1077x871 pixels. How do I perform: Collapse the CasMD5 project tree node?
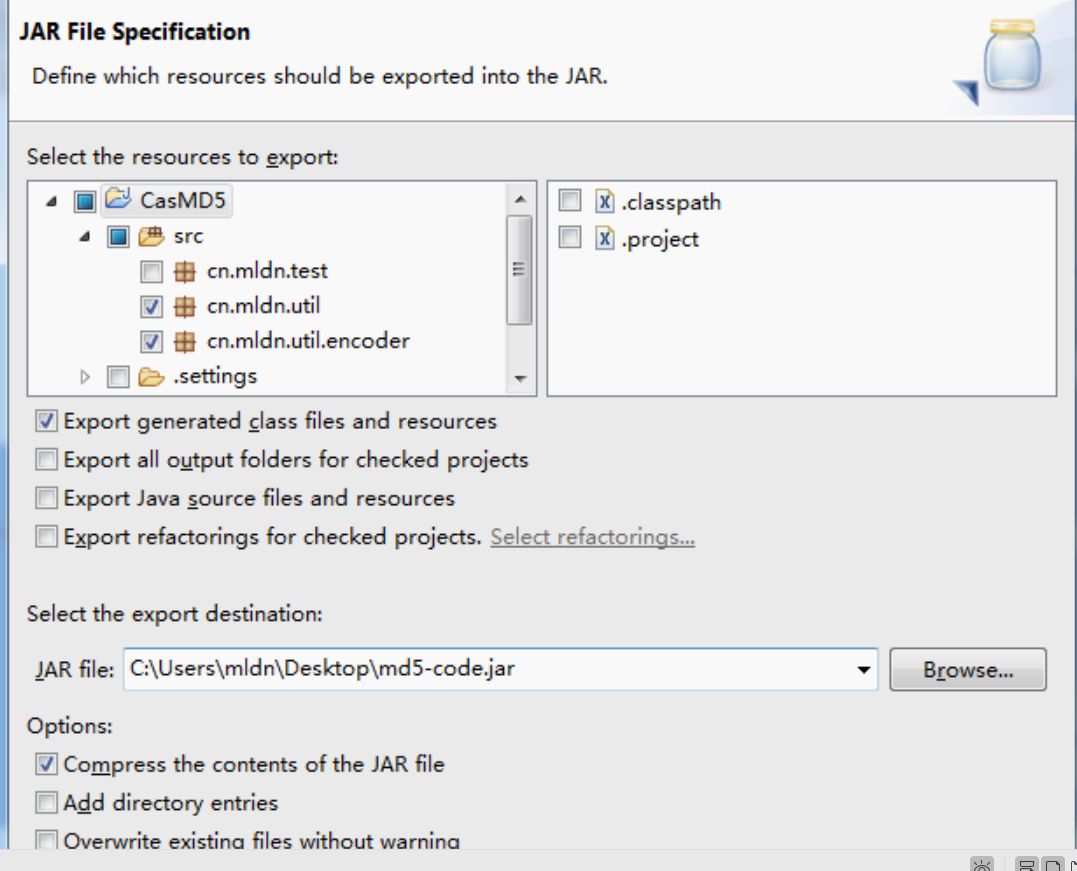[51, 202]
